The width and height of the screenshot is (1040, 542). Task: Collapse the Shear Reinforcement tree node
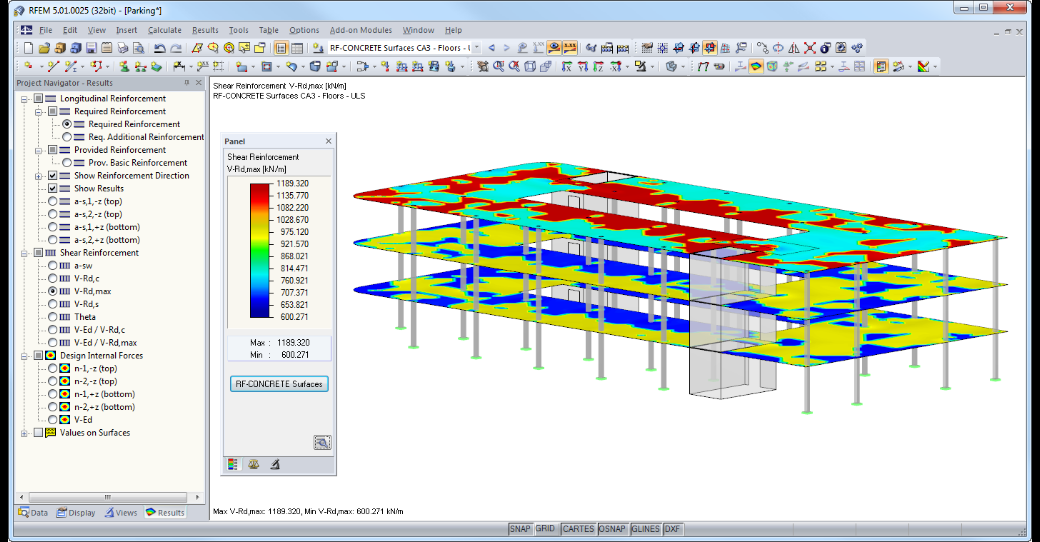pos(25,253)
